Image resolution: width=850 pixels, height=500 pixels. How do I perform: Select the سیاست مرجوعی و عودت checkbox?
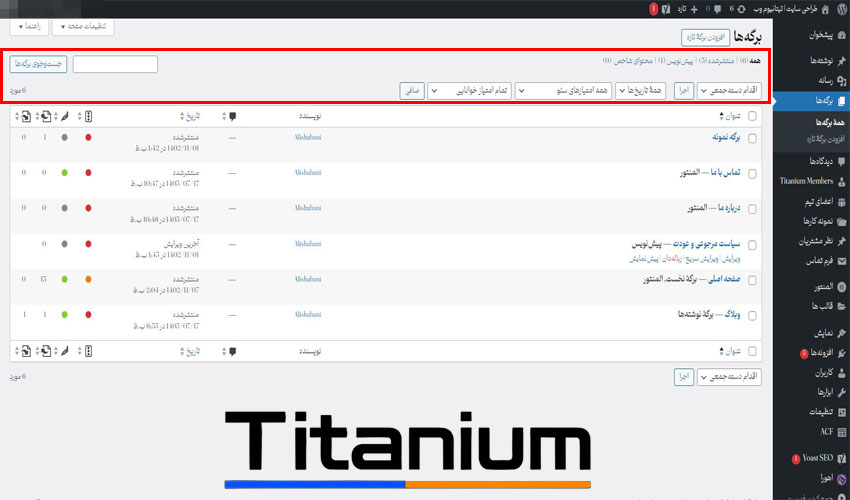click(752, 245)
